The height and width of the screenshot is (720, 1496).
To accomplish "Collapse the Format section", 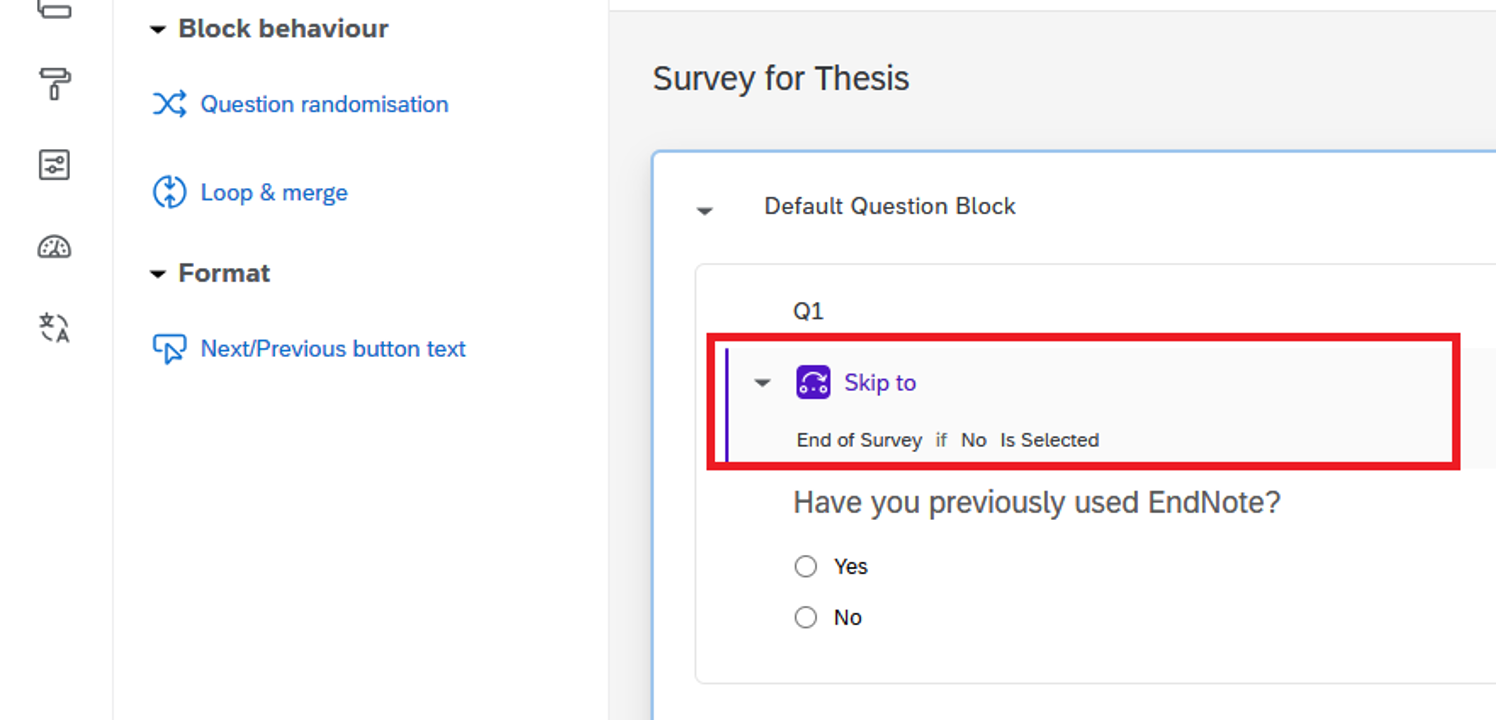I will (157, 274).
